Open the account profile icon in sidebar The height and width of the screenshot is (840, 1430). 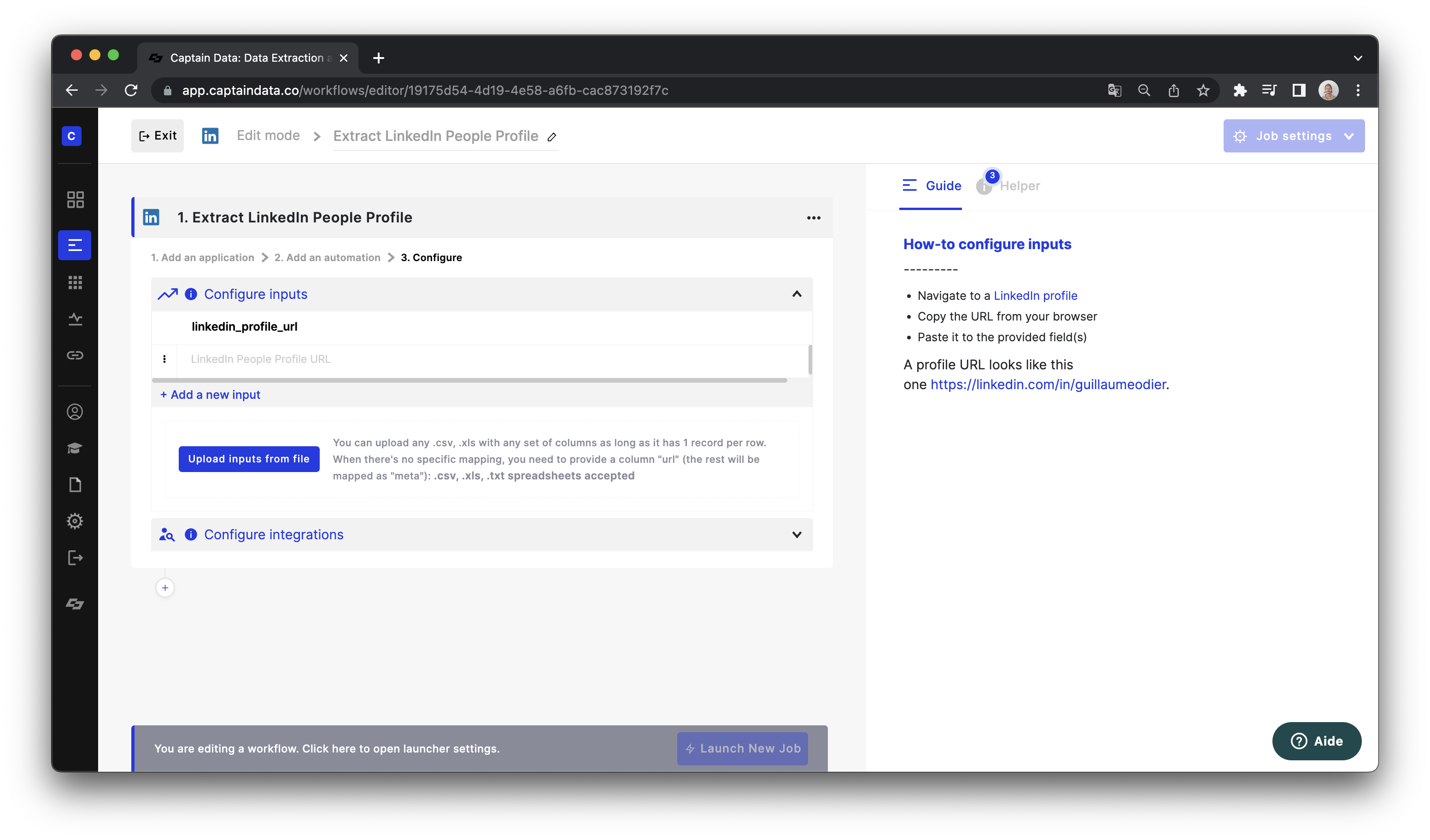75,412
